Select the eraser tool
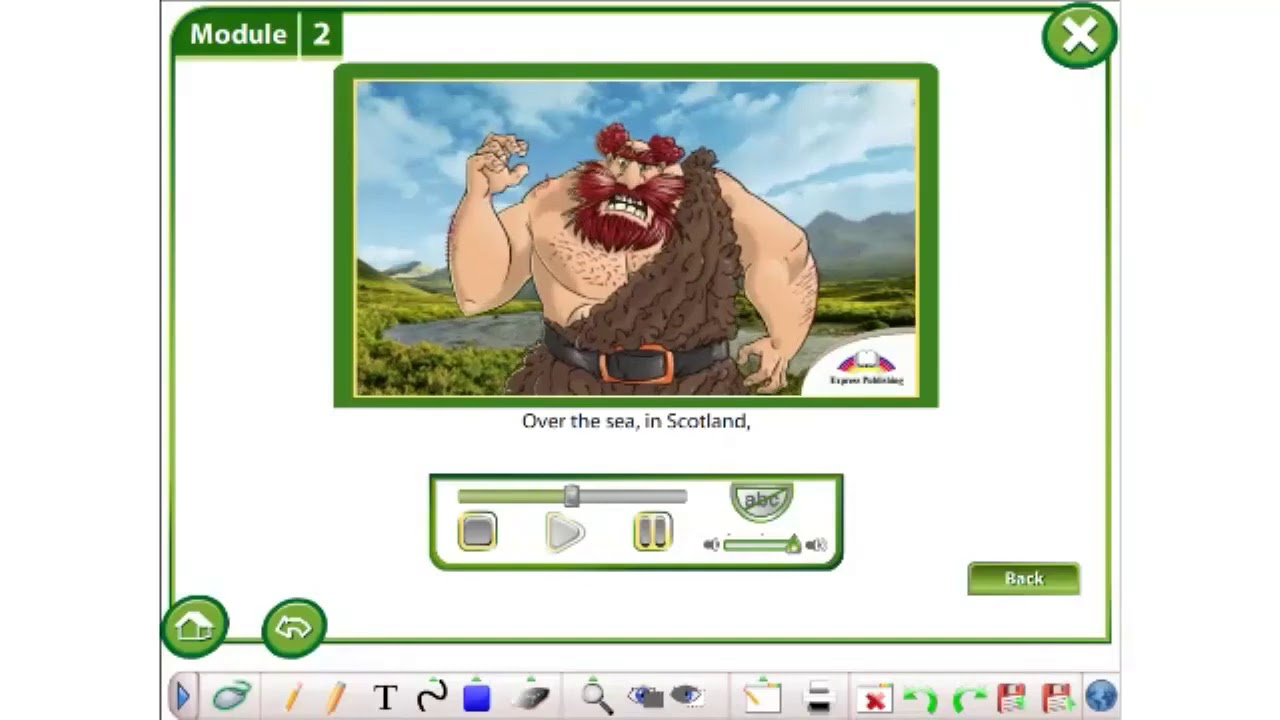1280x720 pixels. 530,697
